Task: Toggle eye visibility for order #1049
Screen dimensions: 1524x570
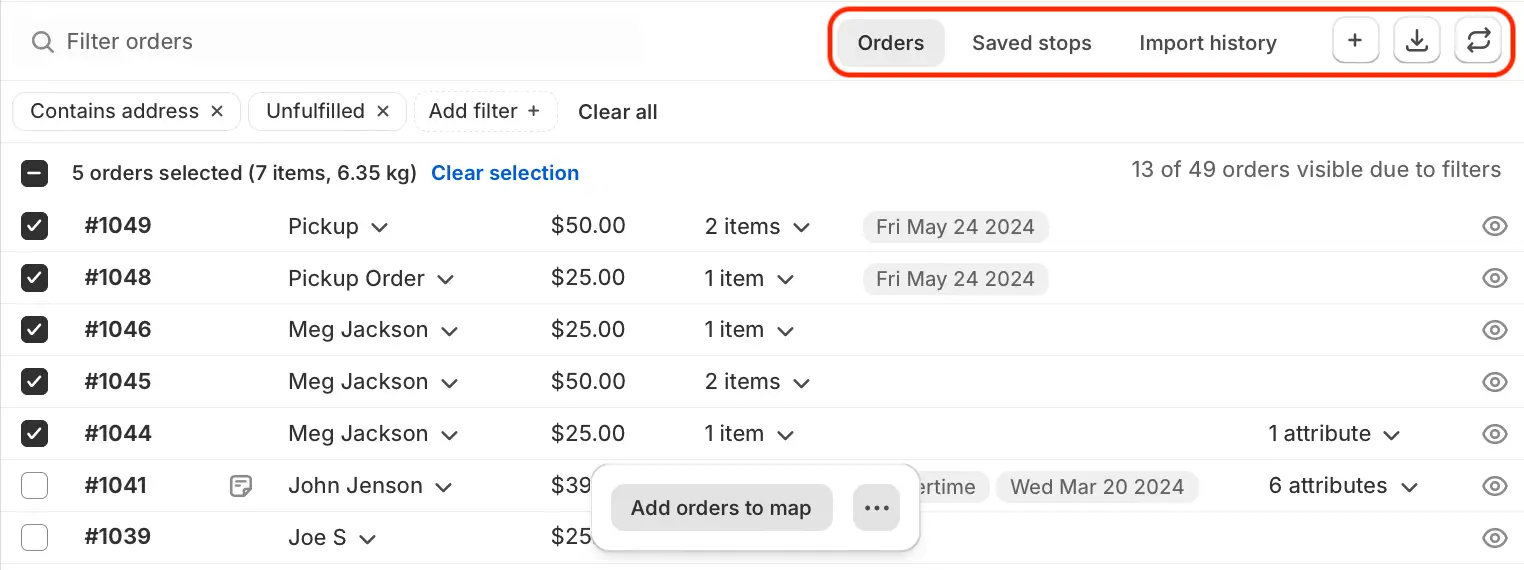Action: [1494, 227]
